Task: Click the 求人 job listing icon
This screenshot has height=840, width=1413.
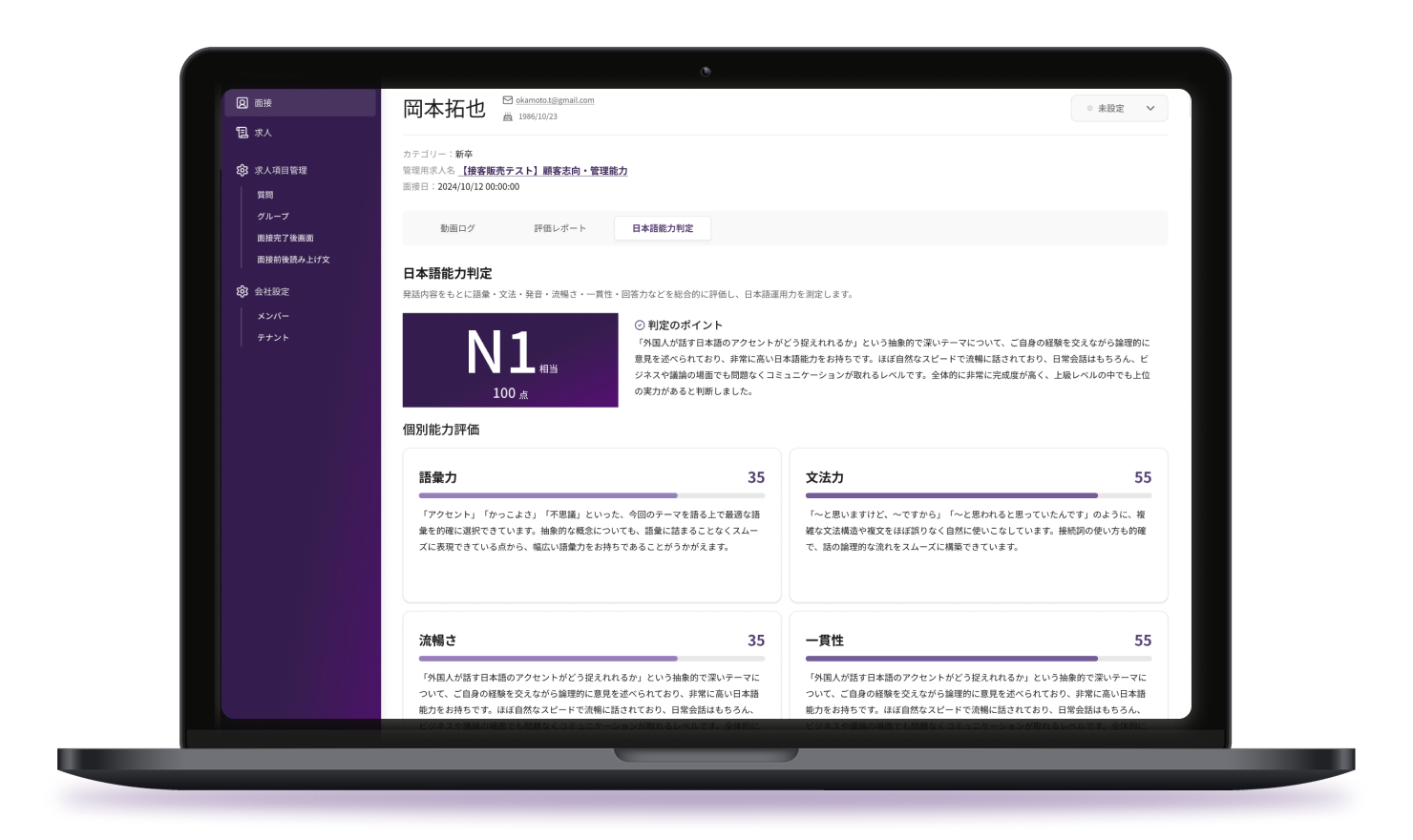Action: [243, 133]
